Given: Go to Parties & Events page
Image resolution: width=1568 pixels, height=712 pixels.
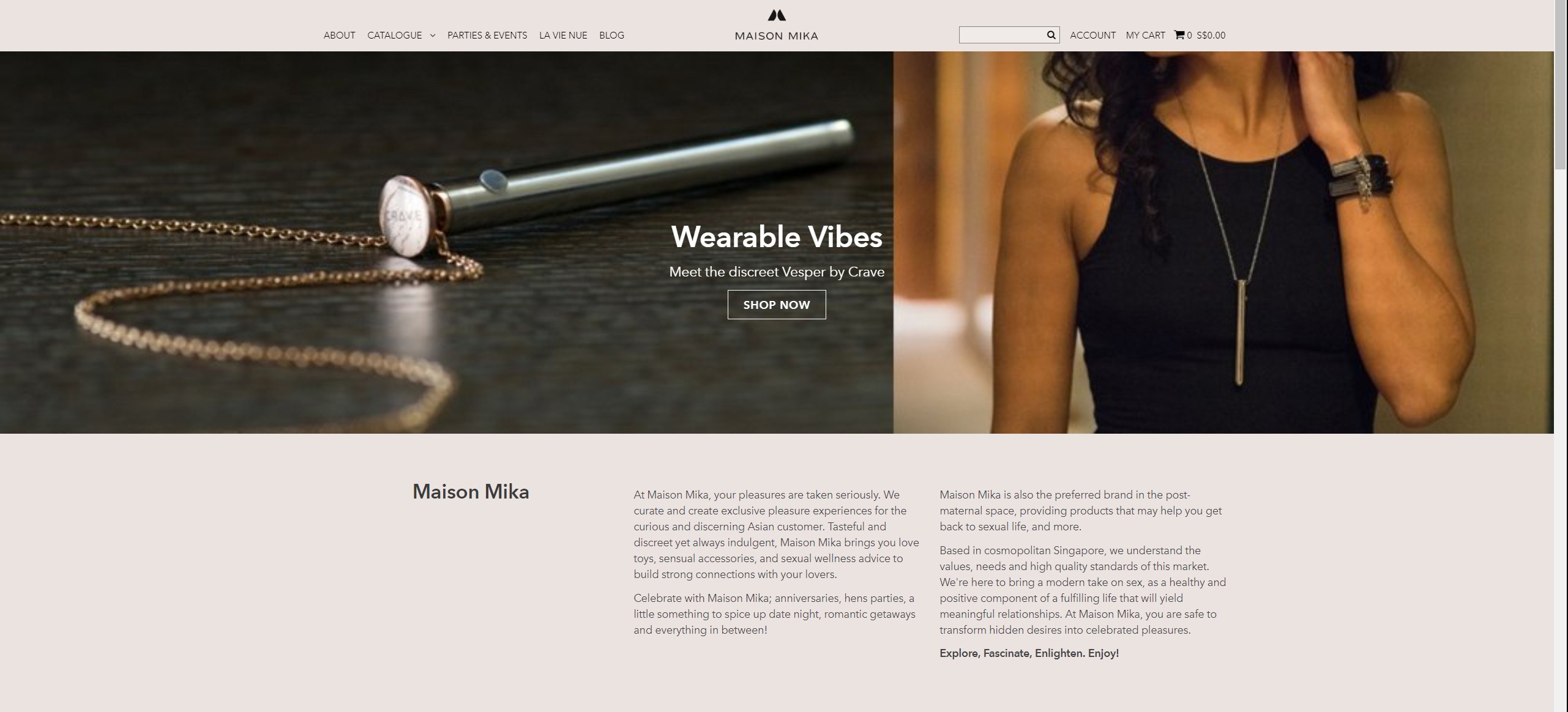Looking at the screenshot, I should (x=487, y=35).
